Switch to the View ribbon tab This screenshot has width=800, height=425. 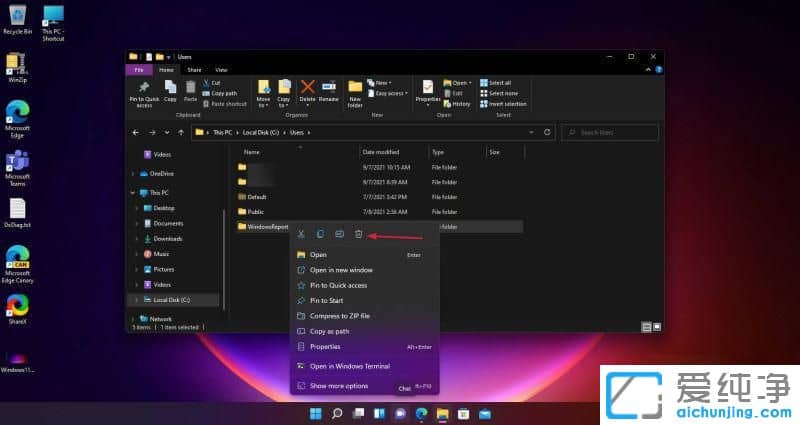click(221, 70)
